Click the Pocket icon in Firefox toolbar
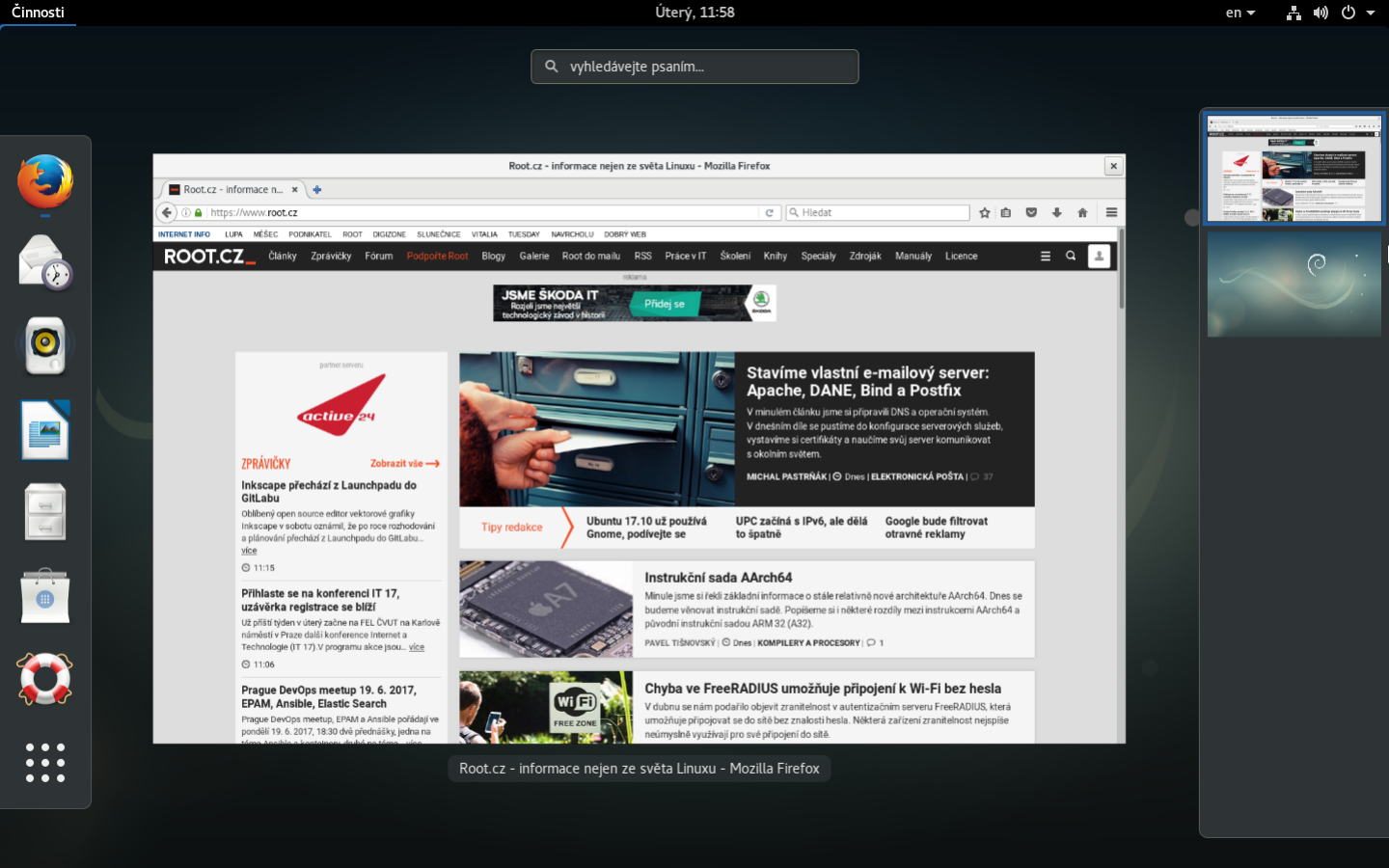Image resolution: width=1389 pixels, height=868 pixels. tap(1031, 213)
